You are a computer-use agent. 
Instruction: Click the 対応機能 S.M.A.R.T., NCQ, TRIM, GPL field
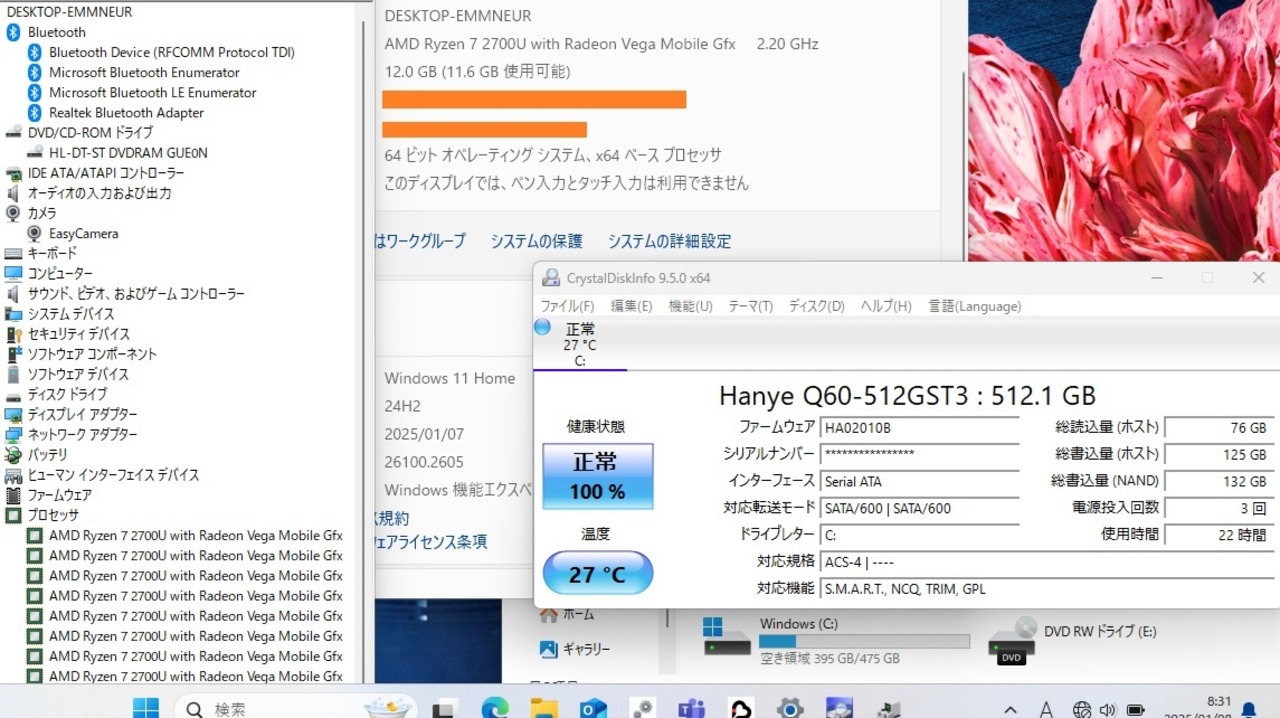point(1047,589)
